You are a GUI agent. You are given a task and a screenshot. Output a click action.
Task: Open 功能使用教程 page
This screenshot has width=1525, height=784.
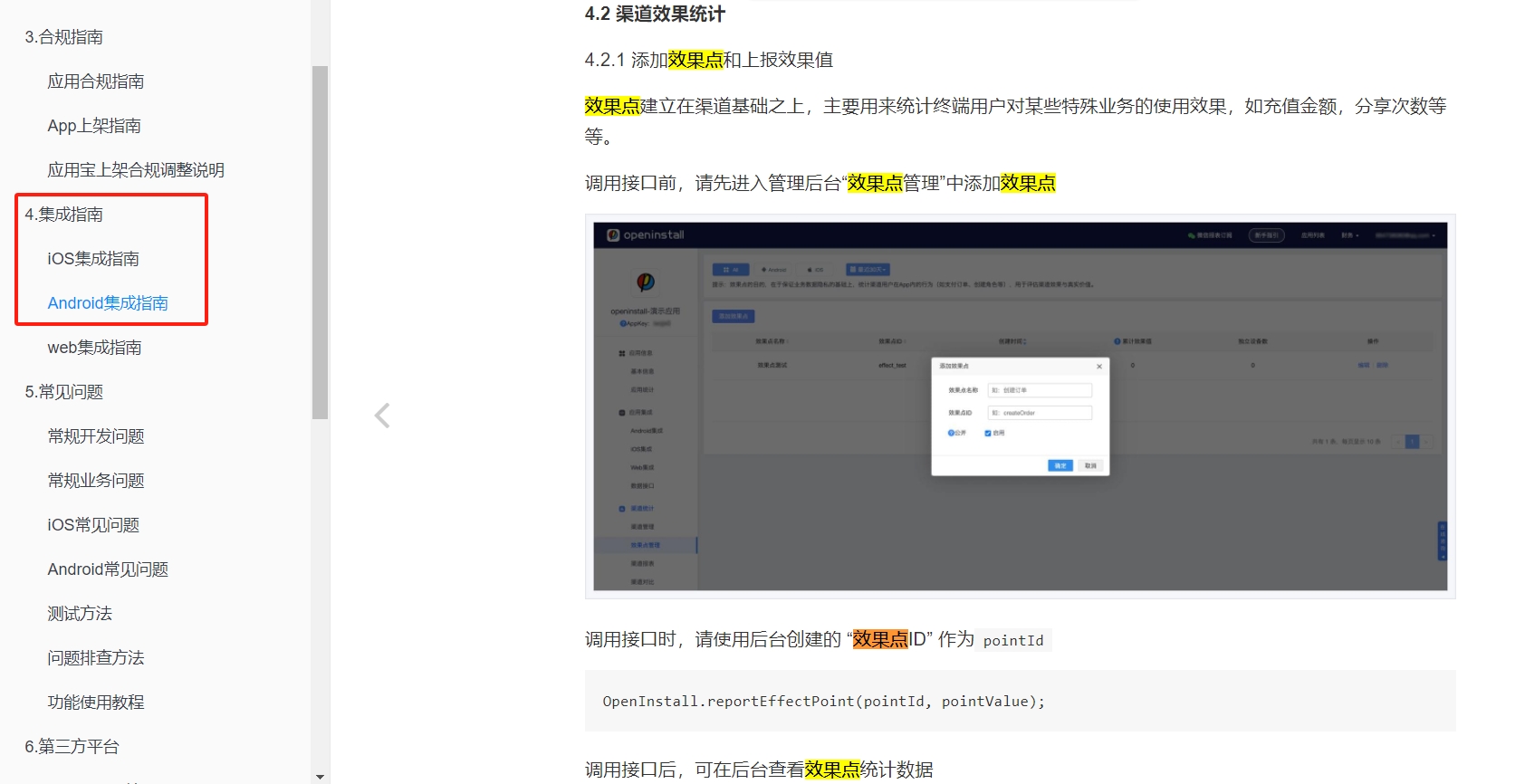pyautogui.click(x=96, y=703)
